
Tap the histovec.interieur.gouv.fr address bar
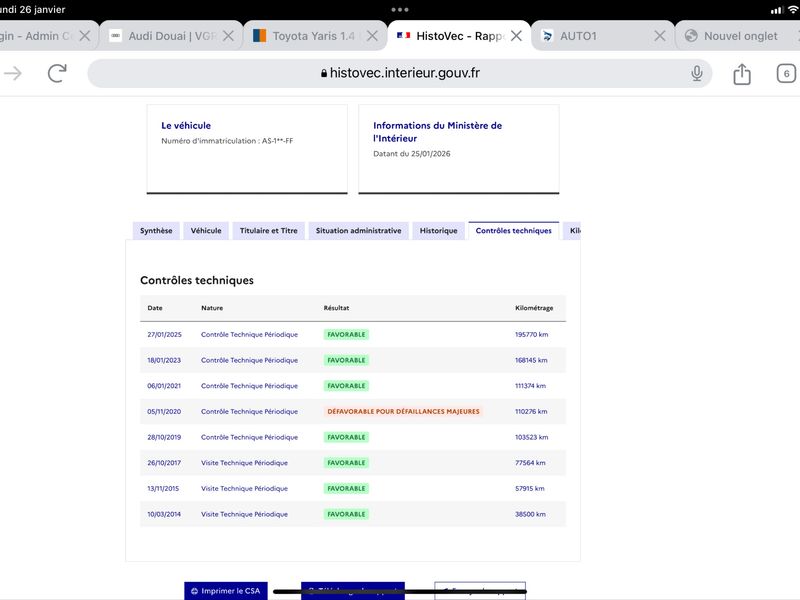coord(400,73)
